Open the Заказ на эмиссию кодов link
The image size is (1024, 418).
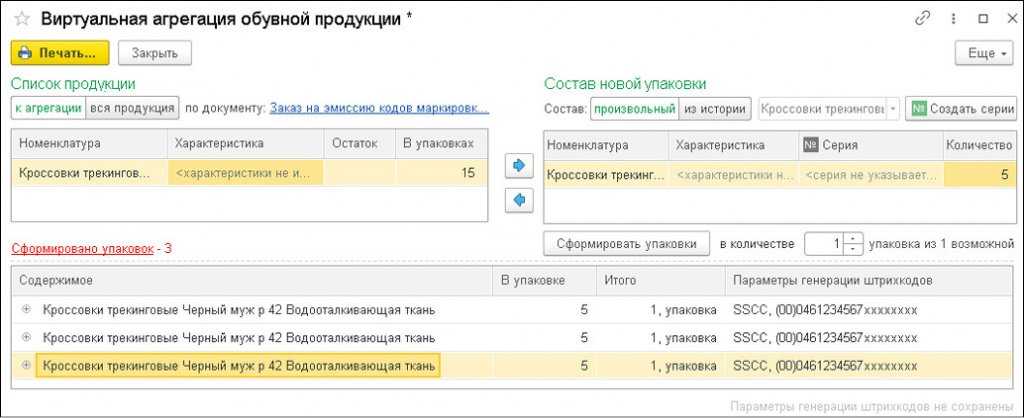pyautogui.click(x=379, y=108)
